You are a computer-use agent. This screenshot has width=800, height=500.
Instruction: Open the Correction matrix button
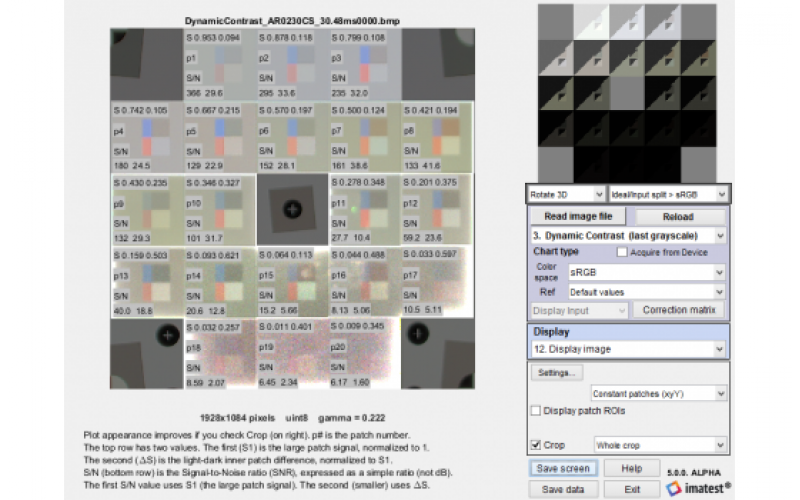(x=679, y=311)
